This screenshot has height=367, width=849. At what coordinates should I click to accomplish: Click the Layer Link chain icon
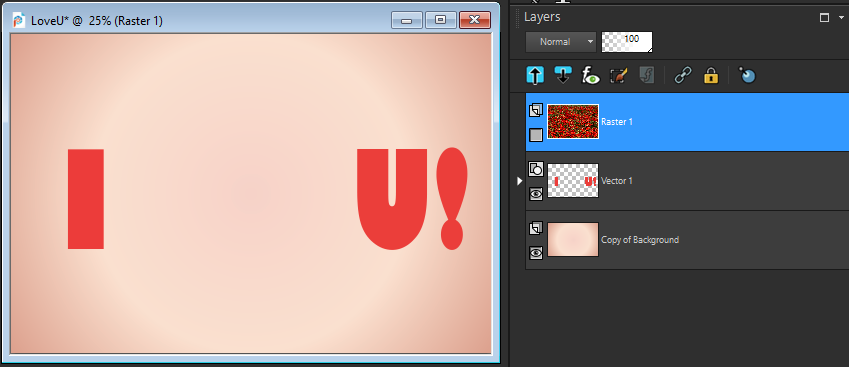[683, 75]
